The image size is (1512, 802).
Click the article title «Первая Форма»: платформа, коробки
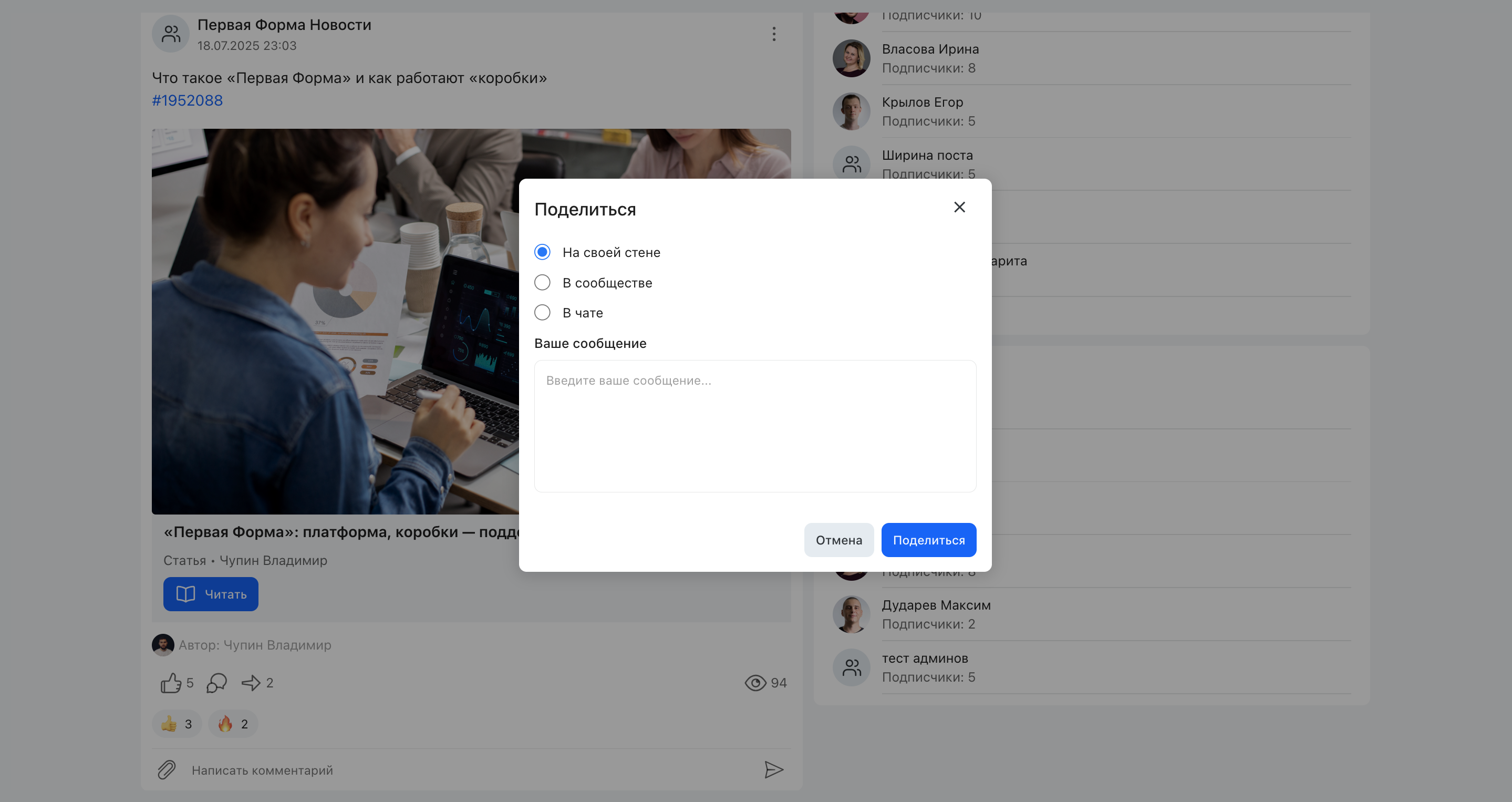pyautogui.click(x=341, y=531)
